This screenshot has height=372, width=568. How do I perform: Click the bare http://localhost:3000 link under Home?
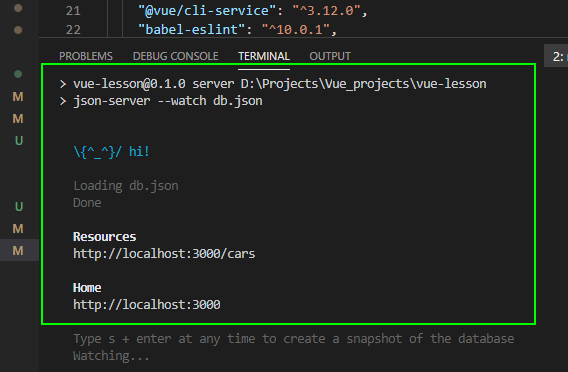click(147, 305)
